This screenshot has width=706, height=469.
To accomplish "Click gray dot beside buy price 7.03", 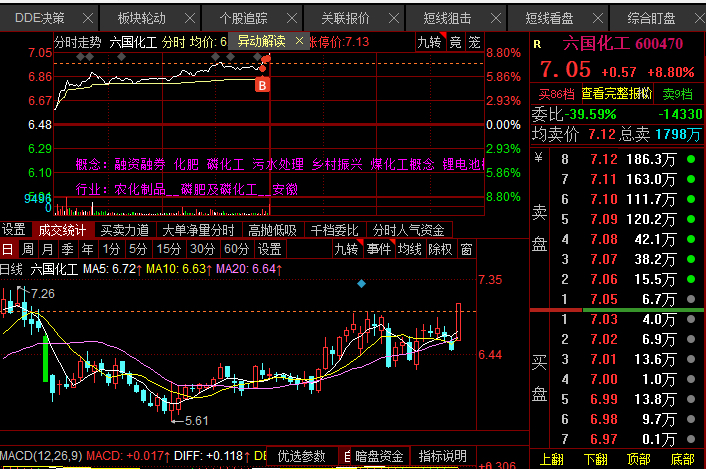I will click(691, 319).
